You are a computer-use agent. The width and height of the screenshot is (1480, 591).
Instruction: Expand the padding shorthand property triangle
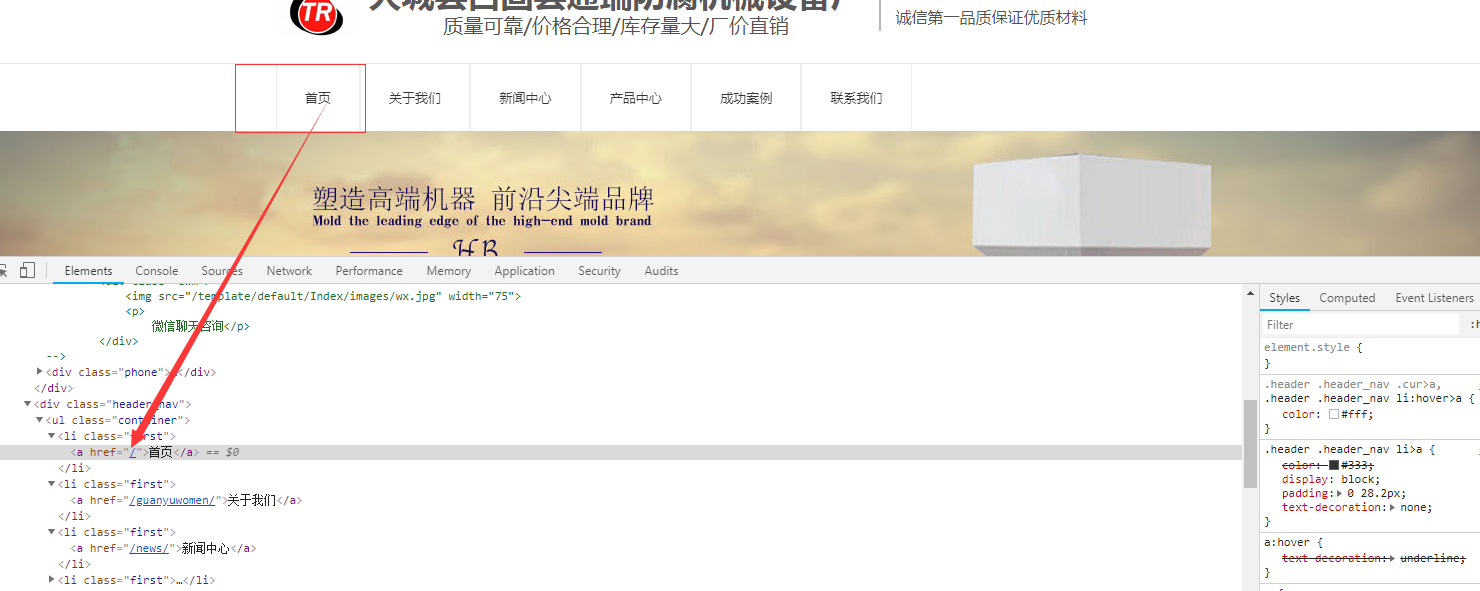pos(1341,493)
